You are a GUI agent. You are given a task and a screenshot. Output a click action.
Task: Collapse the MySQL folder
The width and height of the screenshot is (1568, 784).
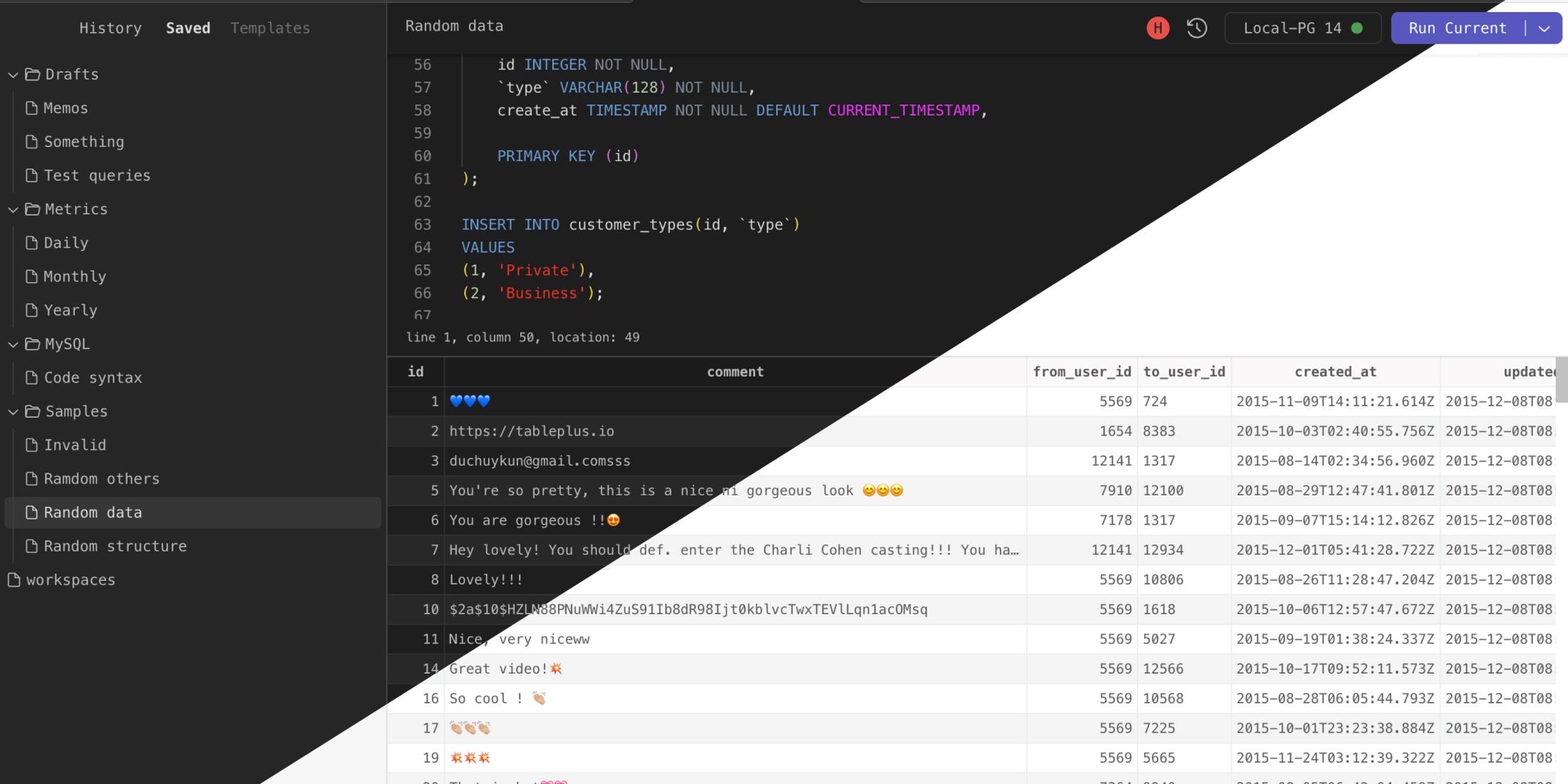(10, 344)
